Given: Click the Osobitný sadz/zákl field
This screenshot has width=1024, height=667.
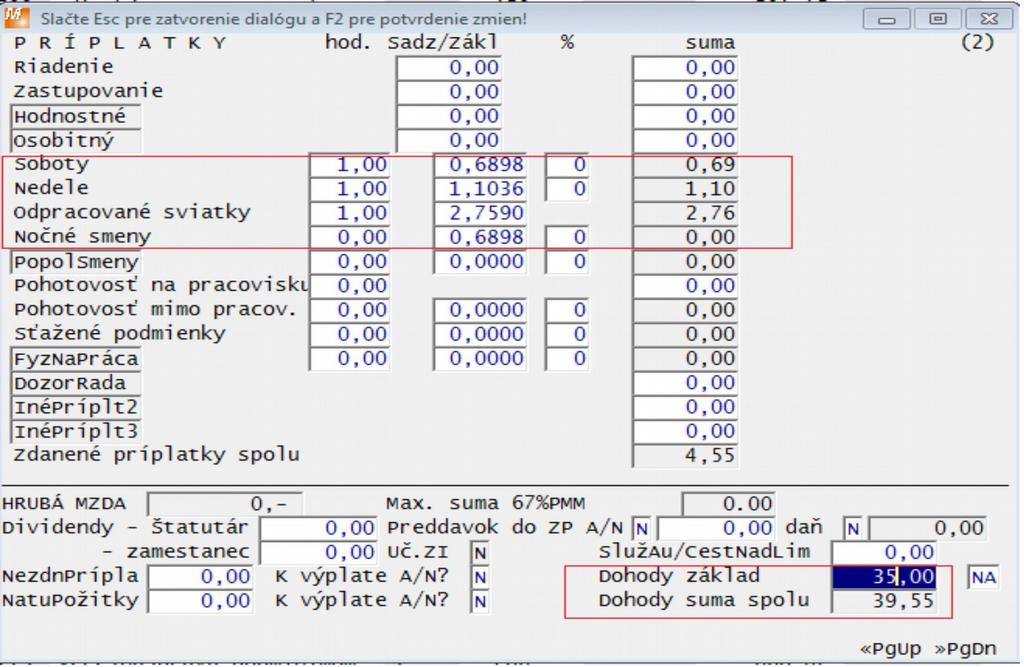Looking at the screenshot, I should [449, 140].
